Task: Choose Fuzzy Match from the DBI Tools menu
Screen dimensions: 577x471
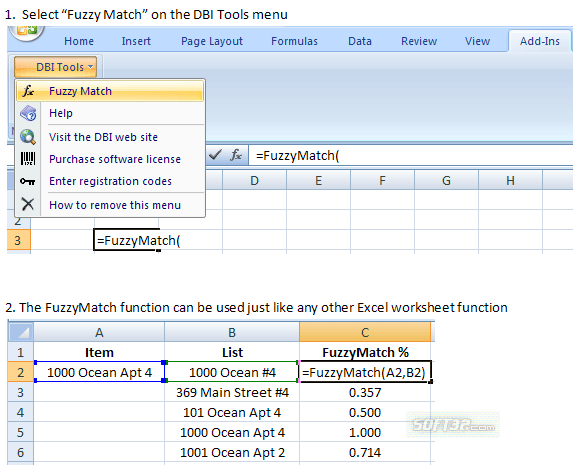Action: [110, 91]
